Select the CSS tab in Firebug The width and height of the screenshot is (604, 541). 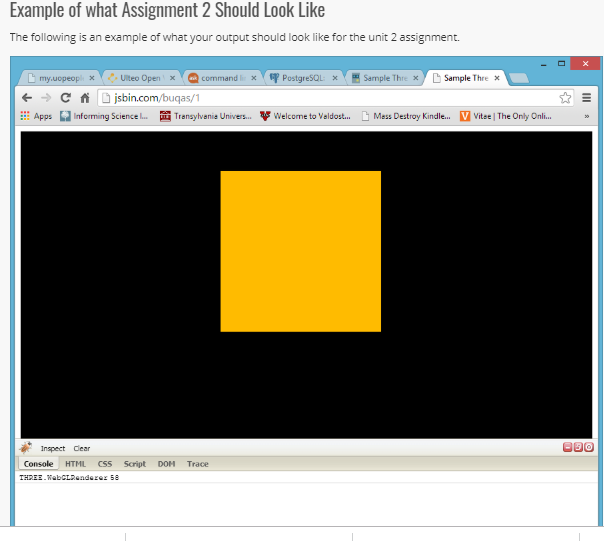105,464
